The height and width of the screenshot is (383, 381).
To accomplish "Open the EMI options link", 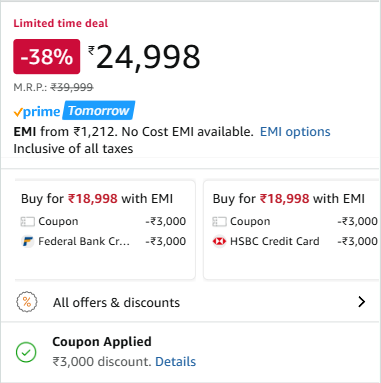I will click(x=295, y=132).
